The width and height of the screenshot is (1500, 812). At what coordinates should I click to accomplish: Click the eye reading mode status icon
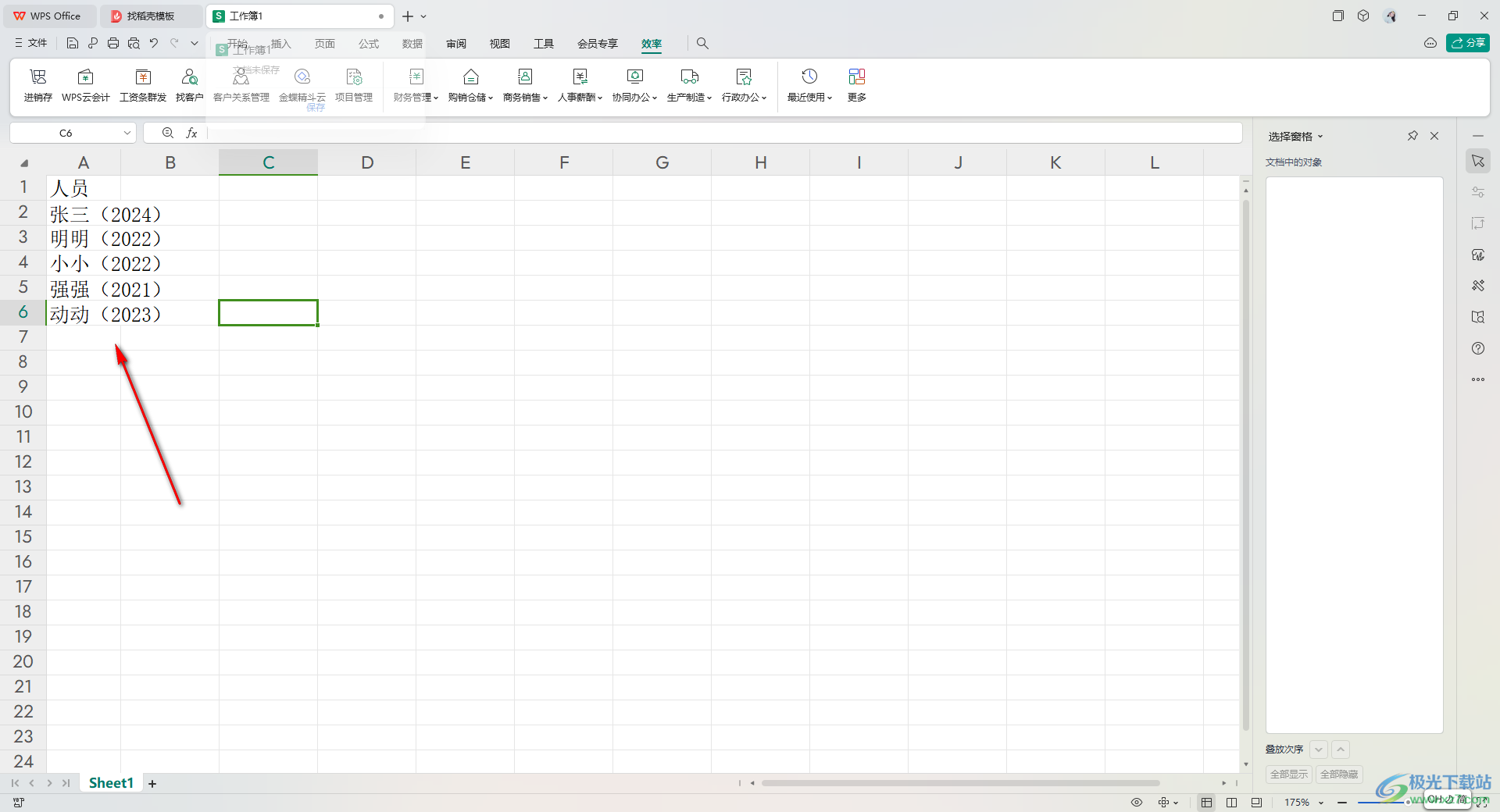click(x=1137, y=803)
